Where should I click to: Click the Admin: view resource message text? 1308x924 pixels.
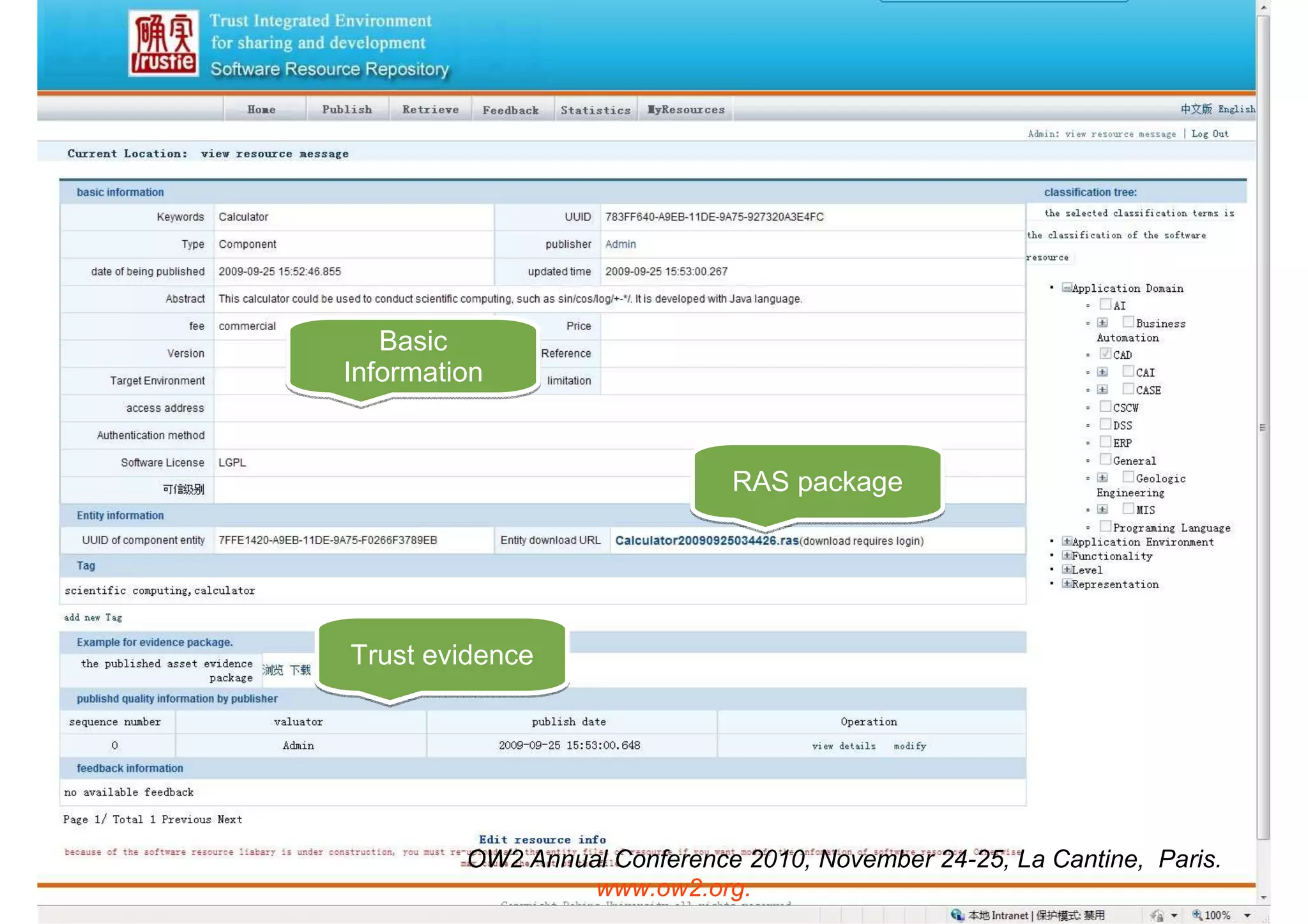(x=1102, y=133)
